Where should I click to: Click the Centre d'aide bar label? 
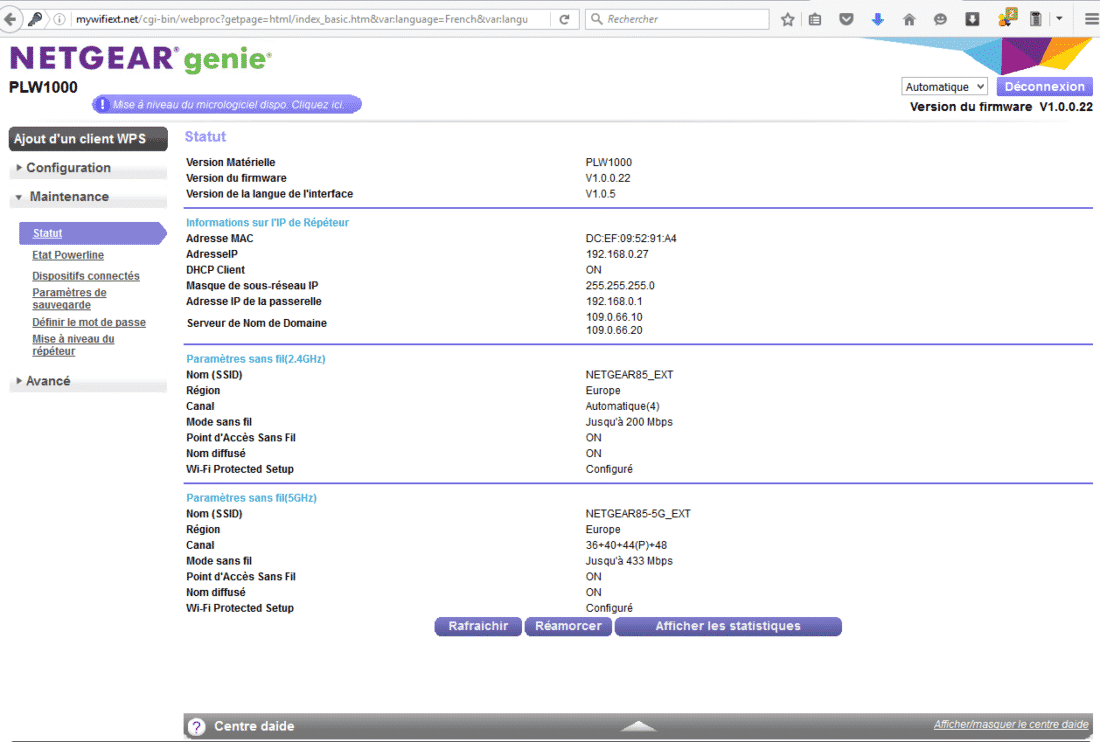coord(254,727)
